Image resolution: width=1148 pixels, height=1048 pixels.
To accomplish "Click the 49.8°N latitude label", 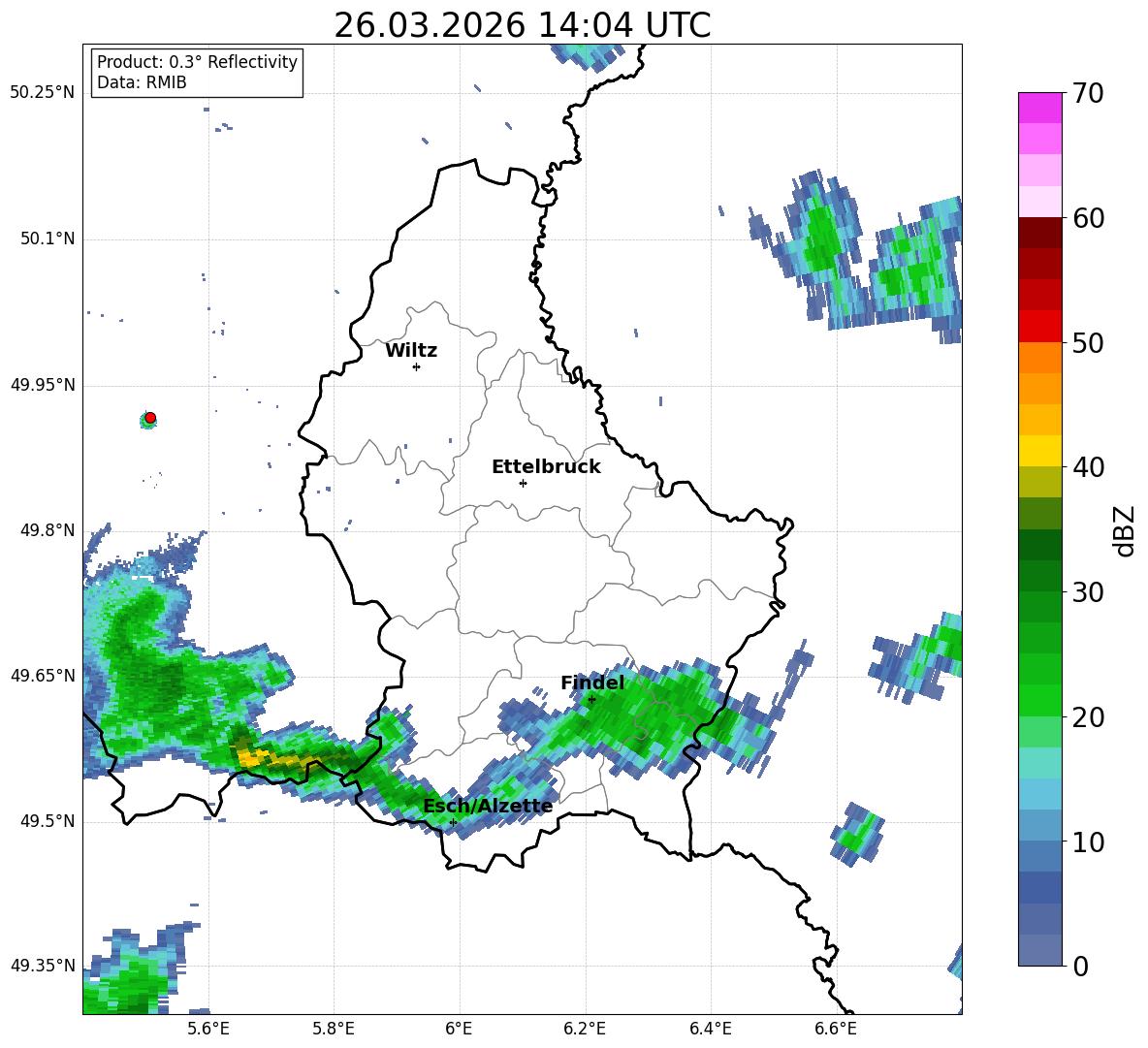I will (47, 530).
